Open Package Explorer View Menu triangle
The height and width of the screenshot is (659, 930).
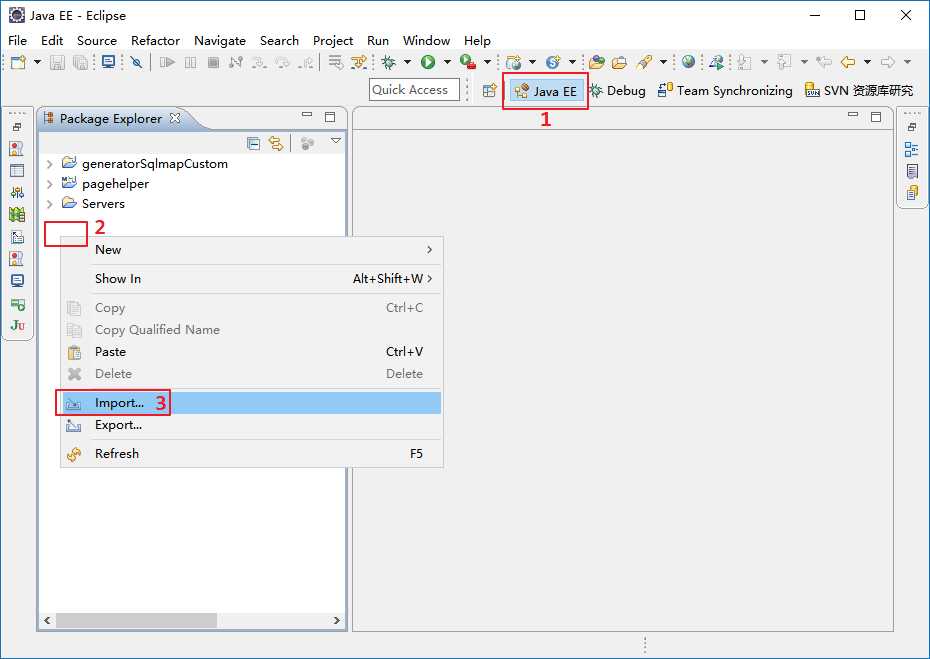[x=336, y=141]
